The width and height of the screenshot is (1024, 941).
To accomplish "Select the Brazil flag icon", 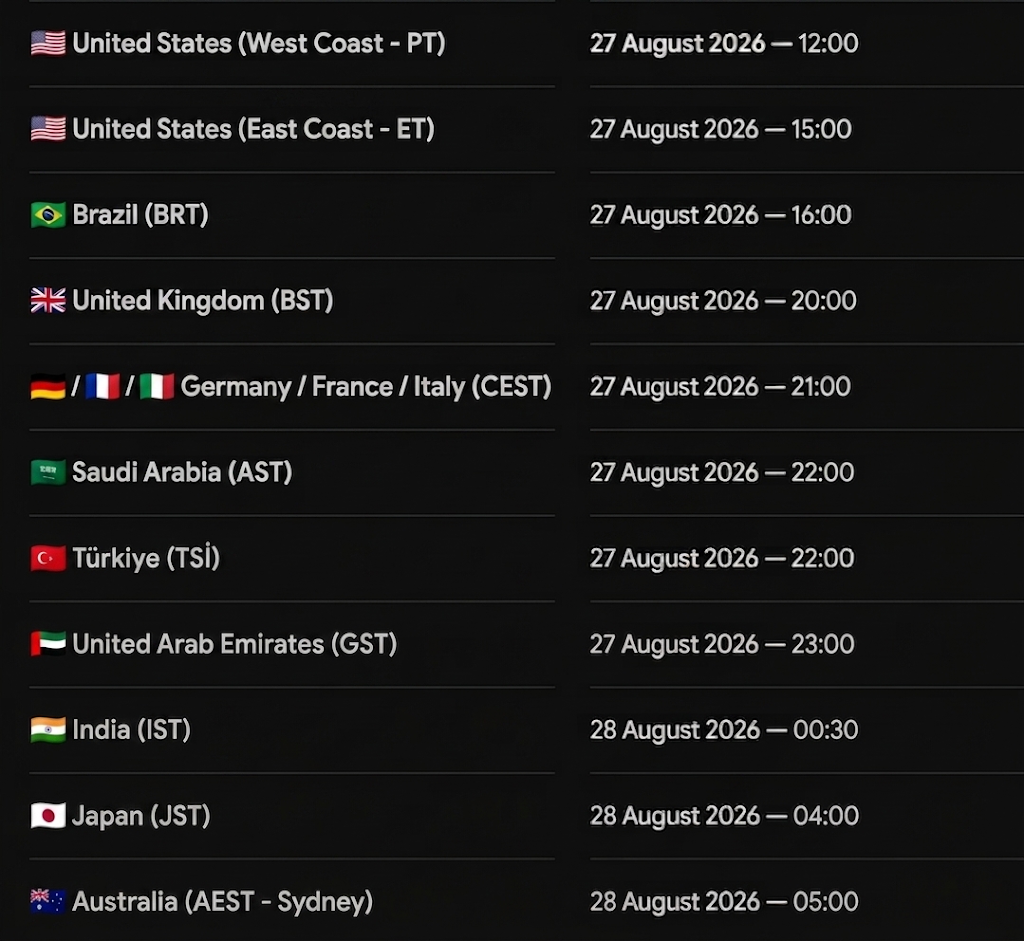I will [48, 215].
